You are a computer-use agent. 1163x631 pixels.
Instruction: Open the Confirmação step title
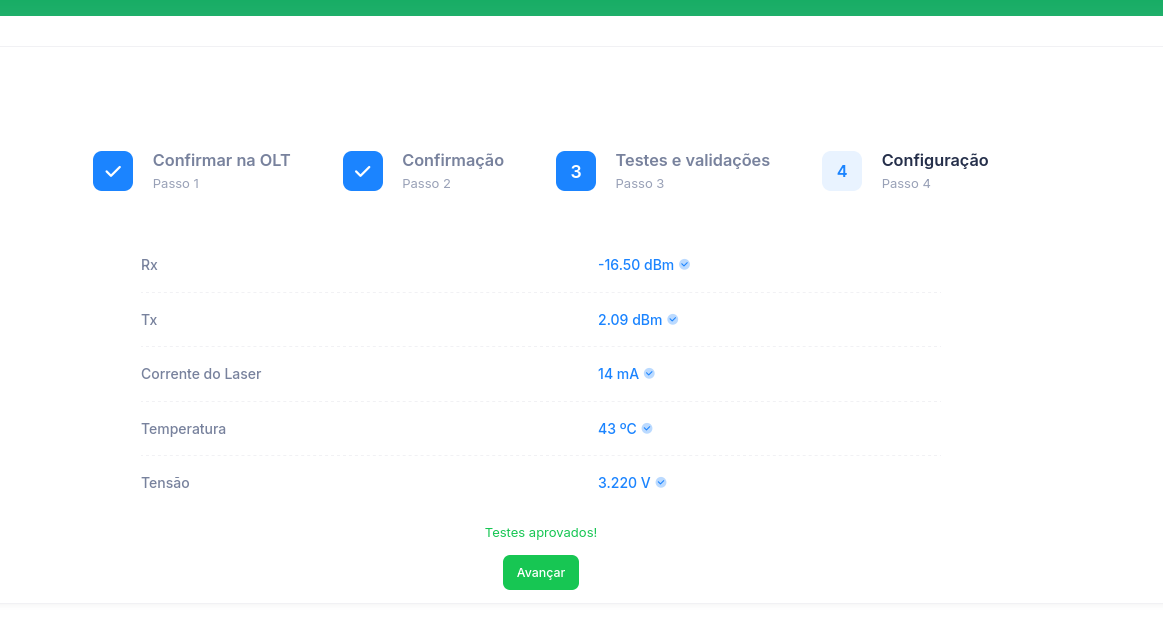pyautogui.click(x=453, y=160)
